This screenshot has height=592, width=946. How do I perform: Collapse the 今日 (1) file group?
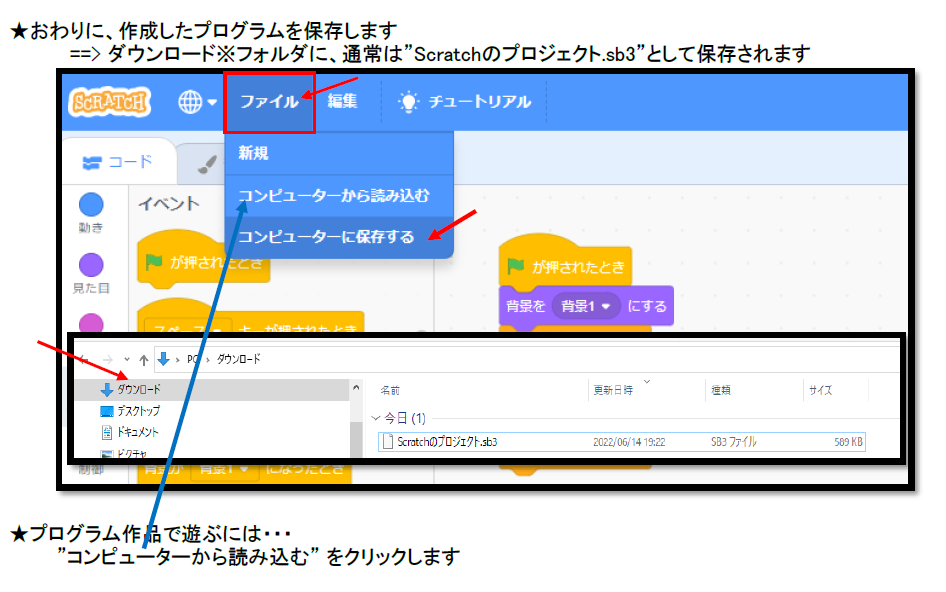(376, 418)
